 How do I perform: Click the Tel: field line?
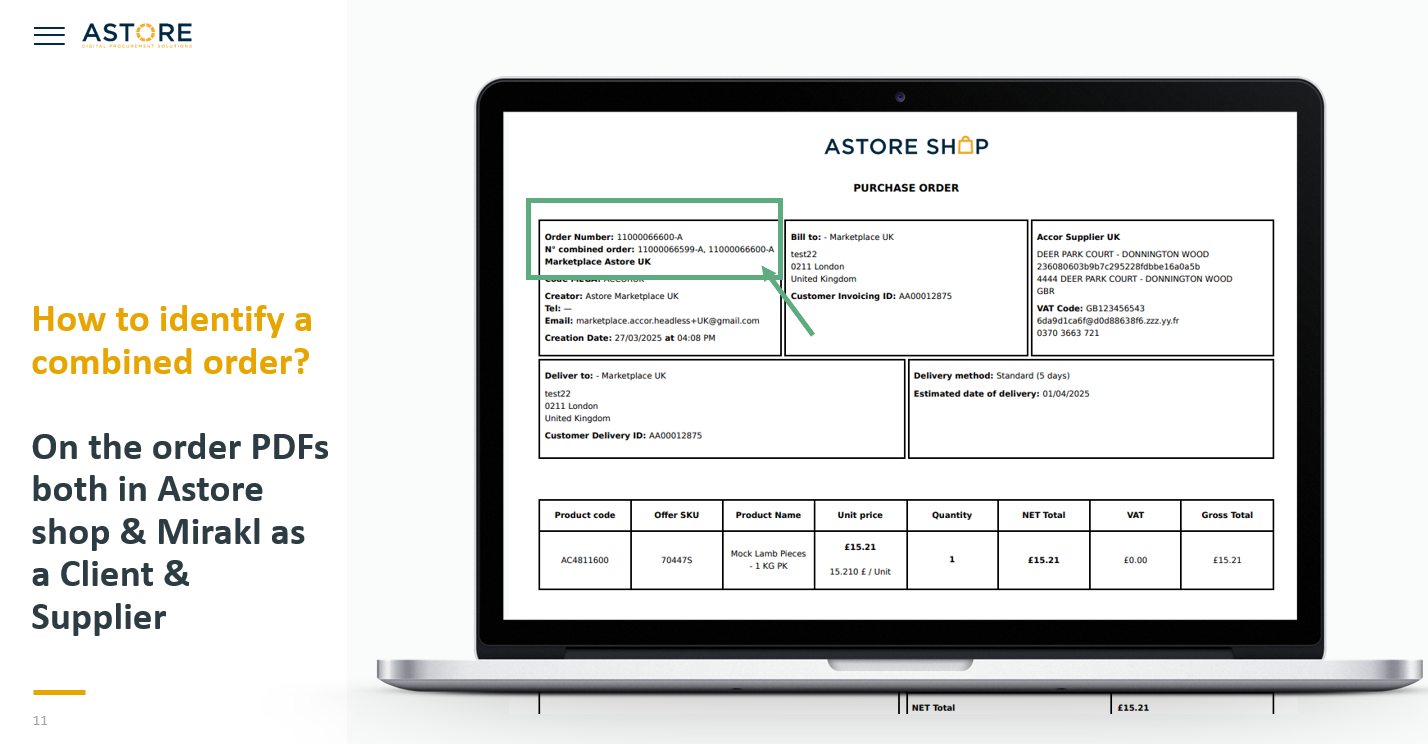tap(558, 309)
